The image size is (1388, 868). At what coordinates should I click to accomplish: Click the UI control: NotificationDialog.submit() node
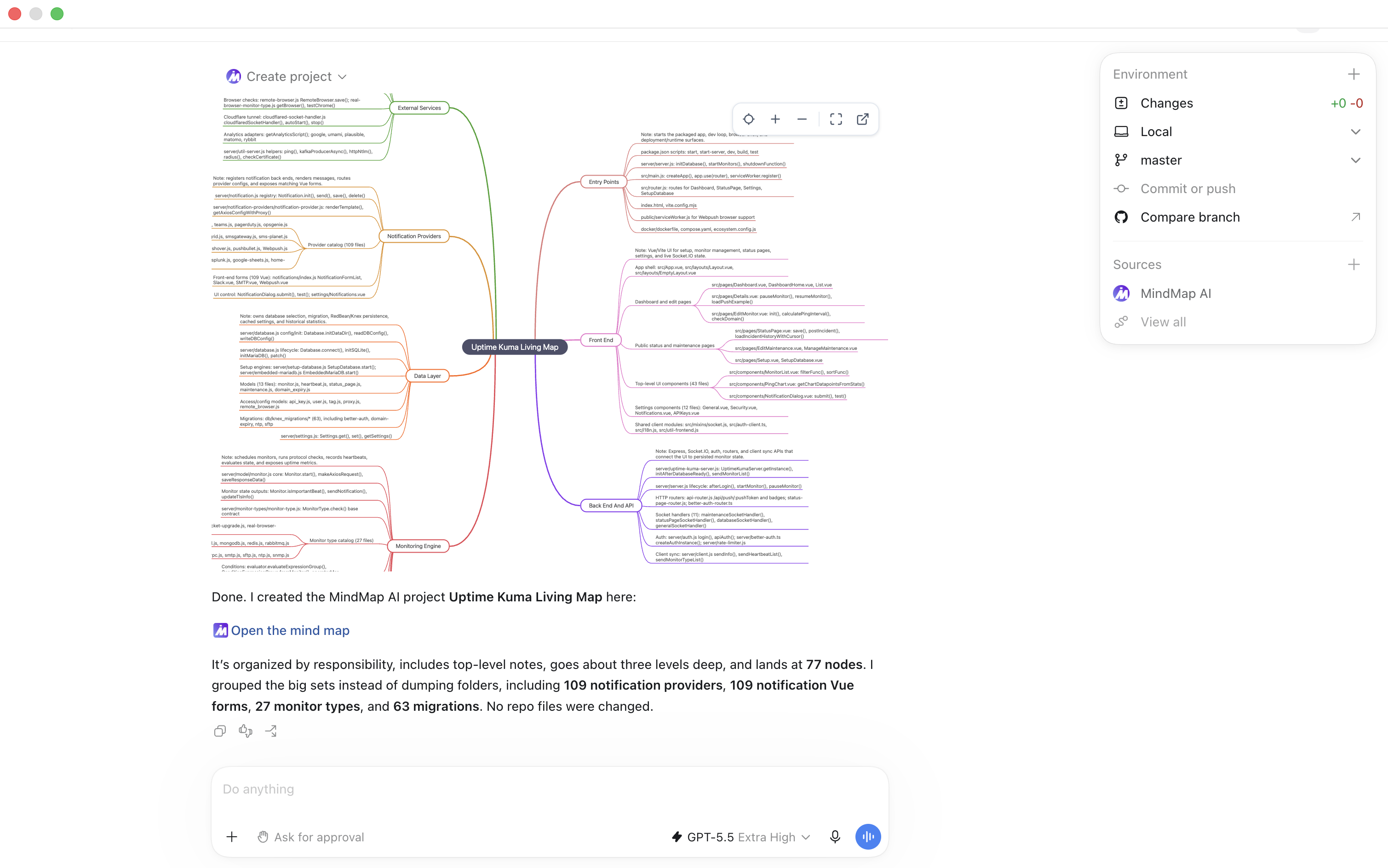pos(289,295)
